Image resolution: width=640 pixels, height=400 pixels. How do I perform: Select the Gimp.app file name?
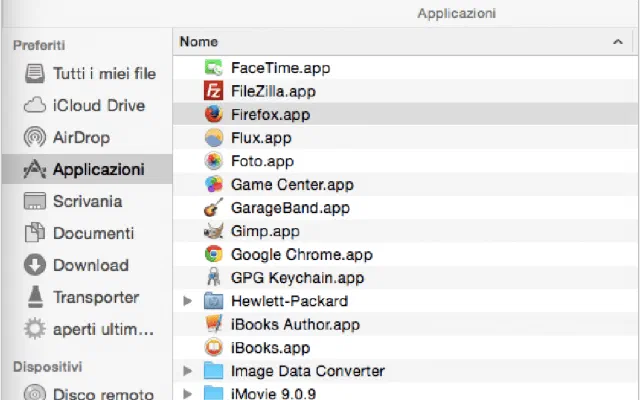pyautogui.click(x=265, y=231)
